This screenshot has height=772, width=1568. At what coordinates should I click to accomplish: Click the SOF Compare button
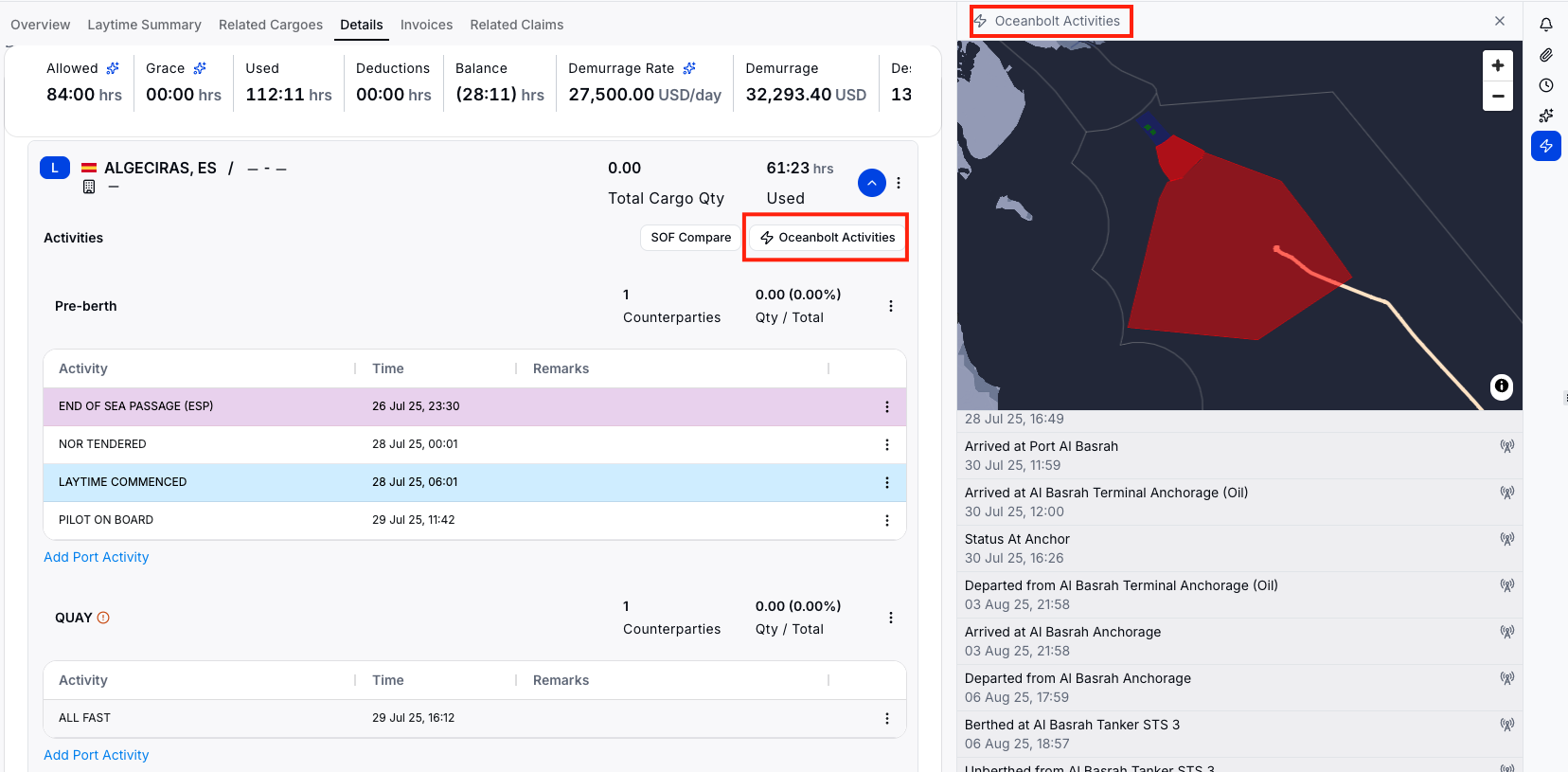coord(690,238)
